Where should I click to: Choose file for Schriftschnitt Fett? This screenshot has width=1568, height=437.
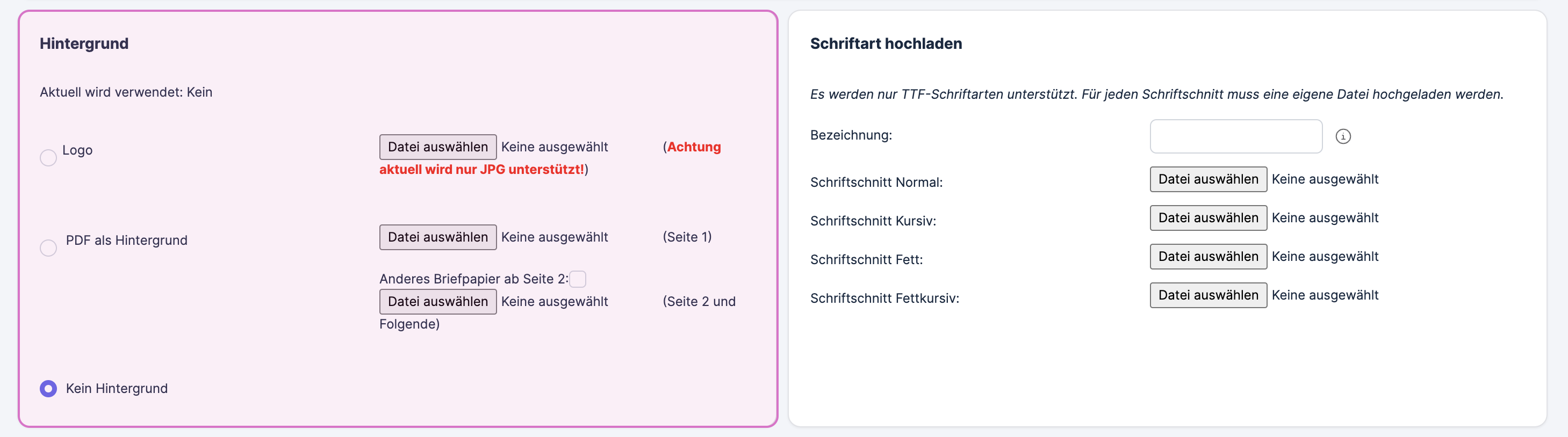tap(1207, 257)
